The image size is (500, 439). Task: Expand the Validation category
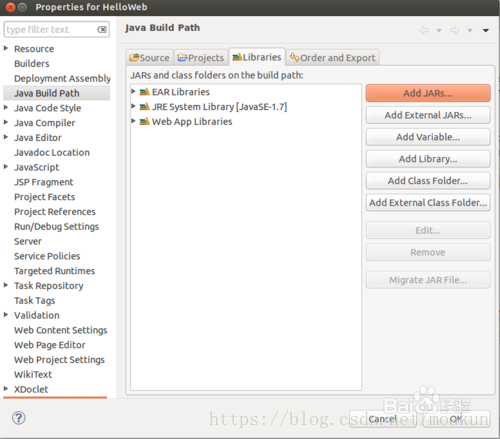click(6, 315)
